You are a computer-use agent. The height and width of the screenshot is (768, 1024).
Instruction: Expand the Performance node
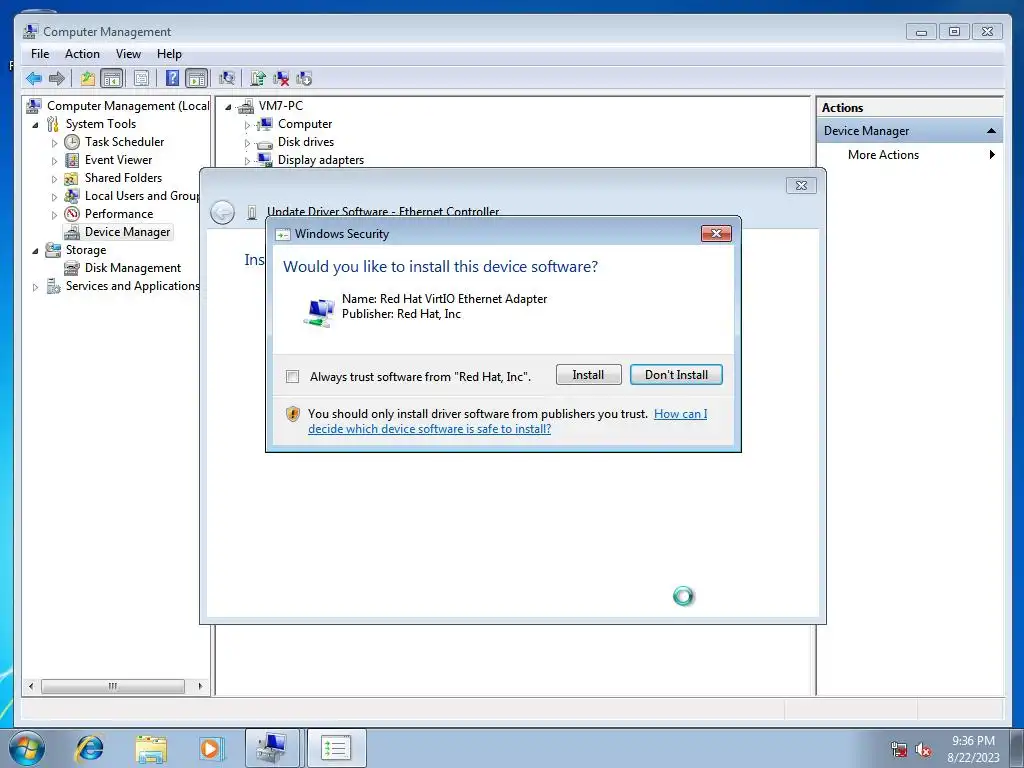pyautogui.click(x=54, y=215)
